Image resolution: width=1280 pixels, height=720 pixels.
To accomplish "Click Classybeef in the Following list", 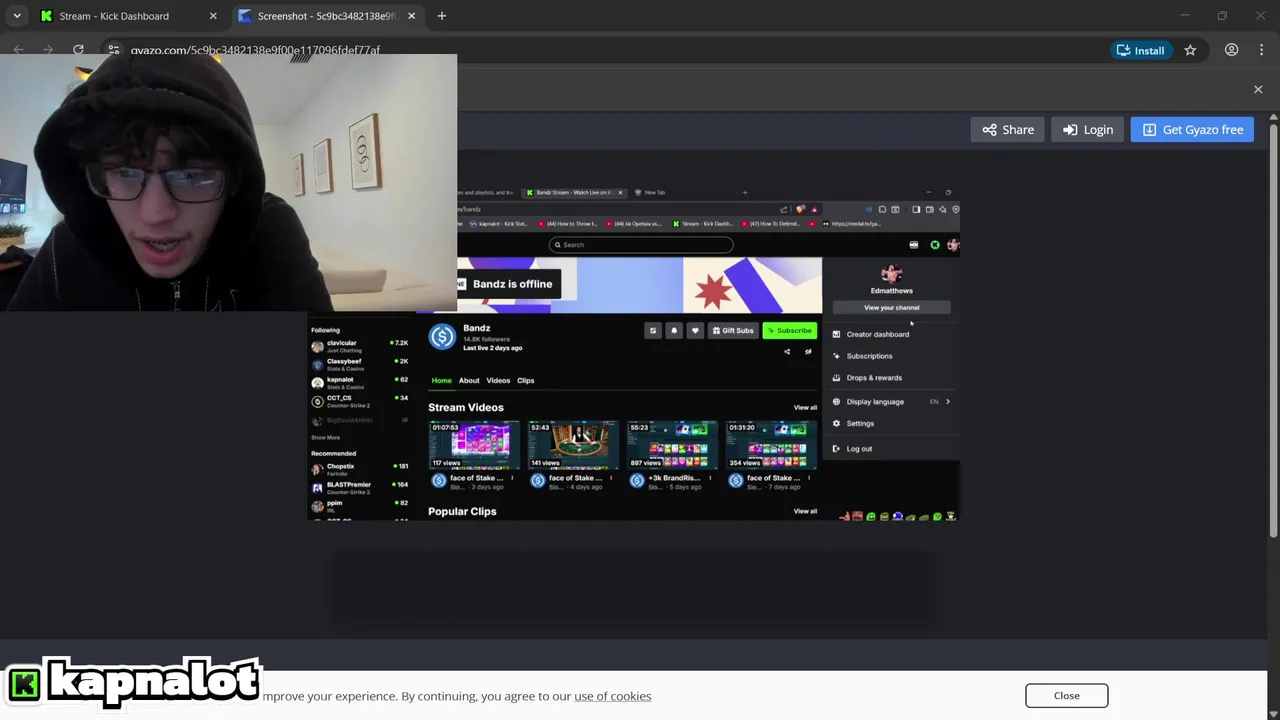I will click(359, 364).
